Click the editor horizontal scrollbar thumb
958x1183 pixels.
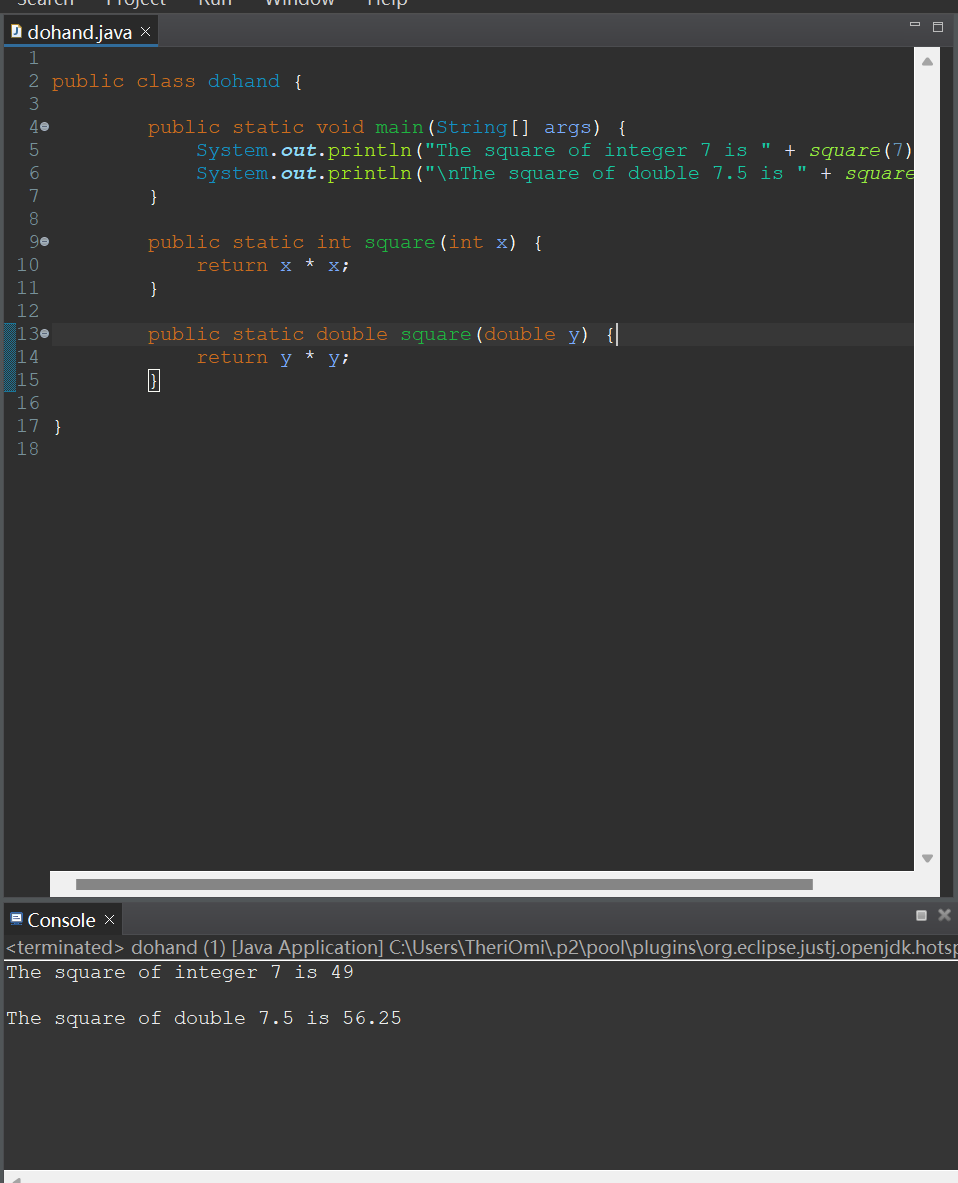pos(444,884)
